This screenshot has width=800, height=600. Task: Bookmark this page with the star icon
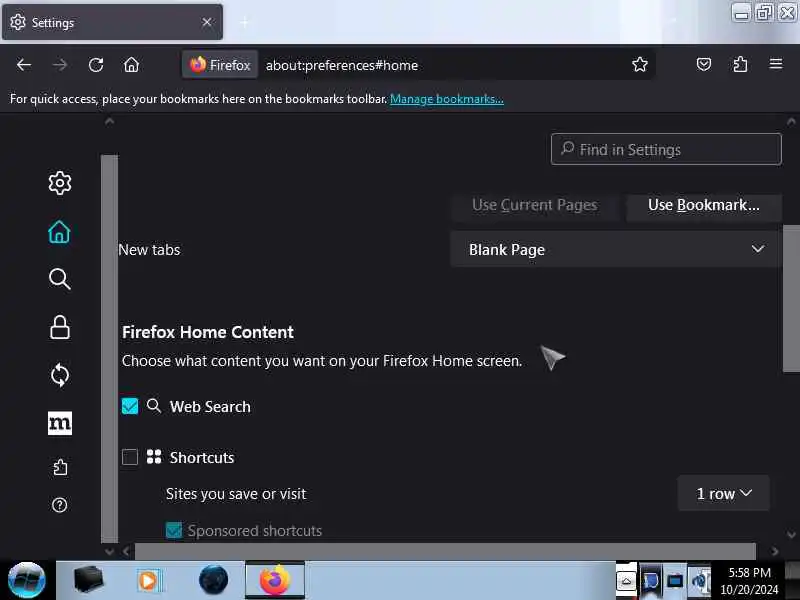[x=640, y=64]
